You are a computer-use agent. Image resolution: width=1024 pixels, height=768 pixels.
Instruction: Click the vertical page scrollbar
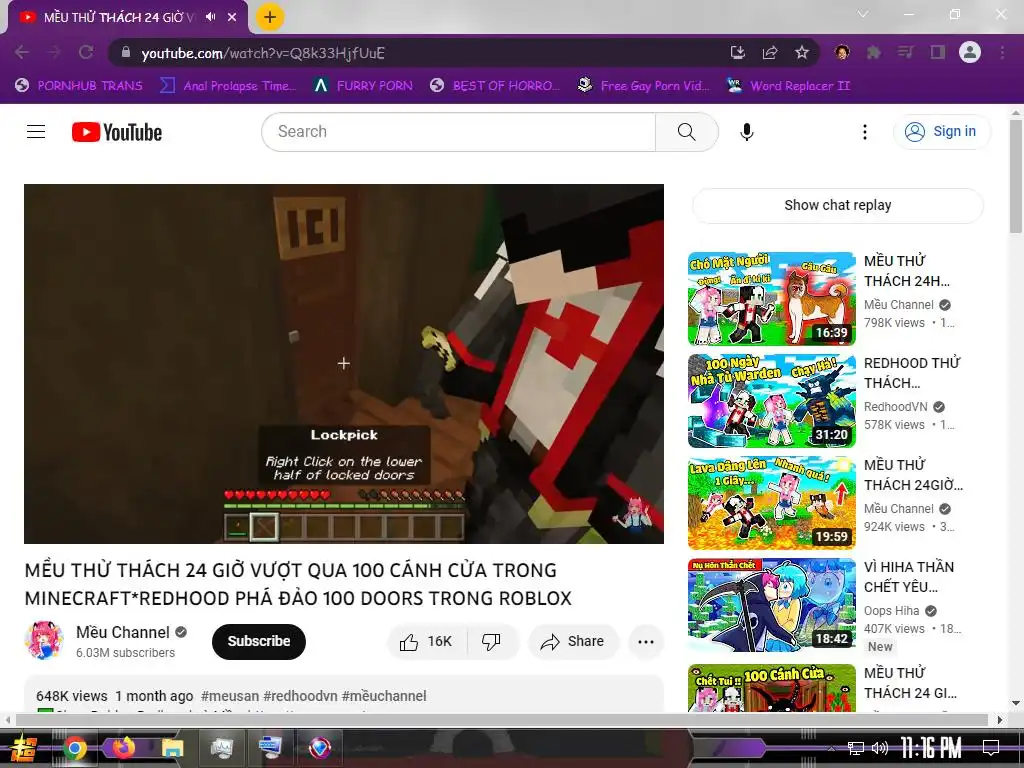click(1016, 174)
